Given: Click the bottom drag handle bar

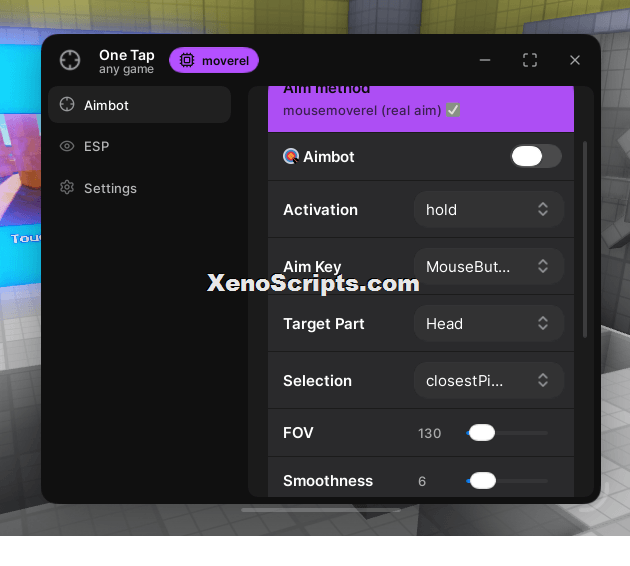Looking at the screenshot, I should [321, 510].
